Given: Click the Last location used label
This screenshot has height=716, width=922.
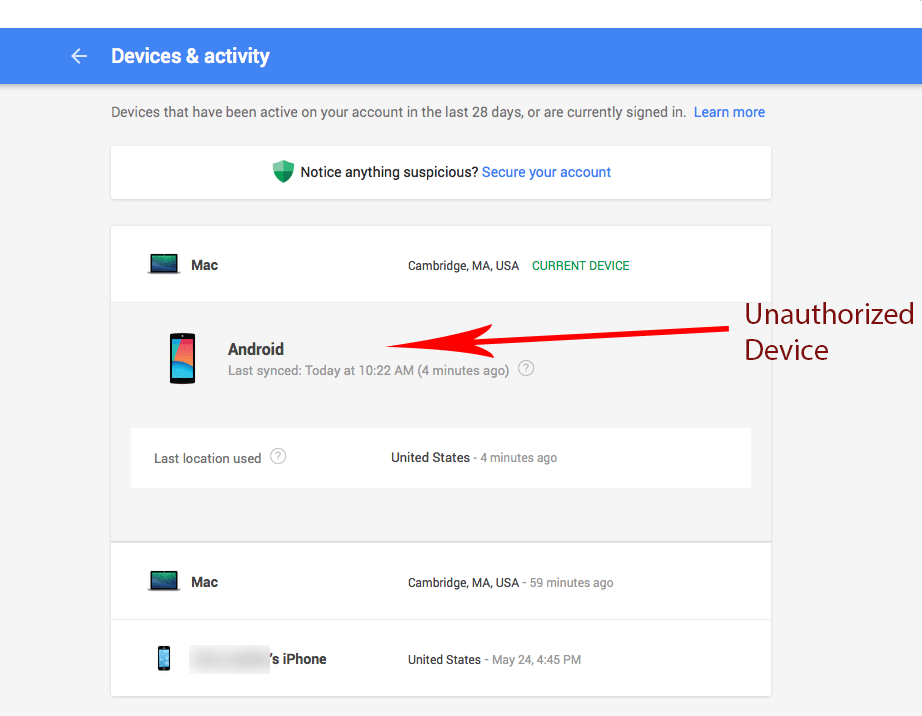Looking at the screenshot, I should (x=208, y=458).
